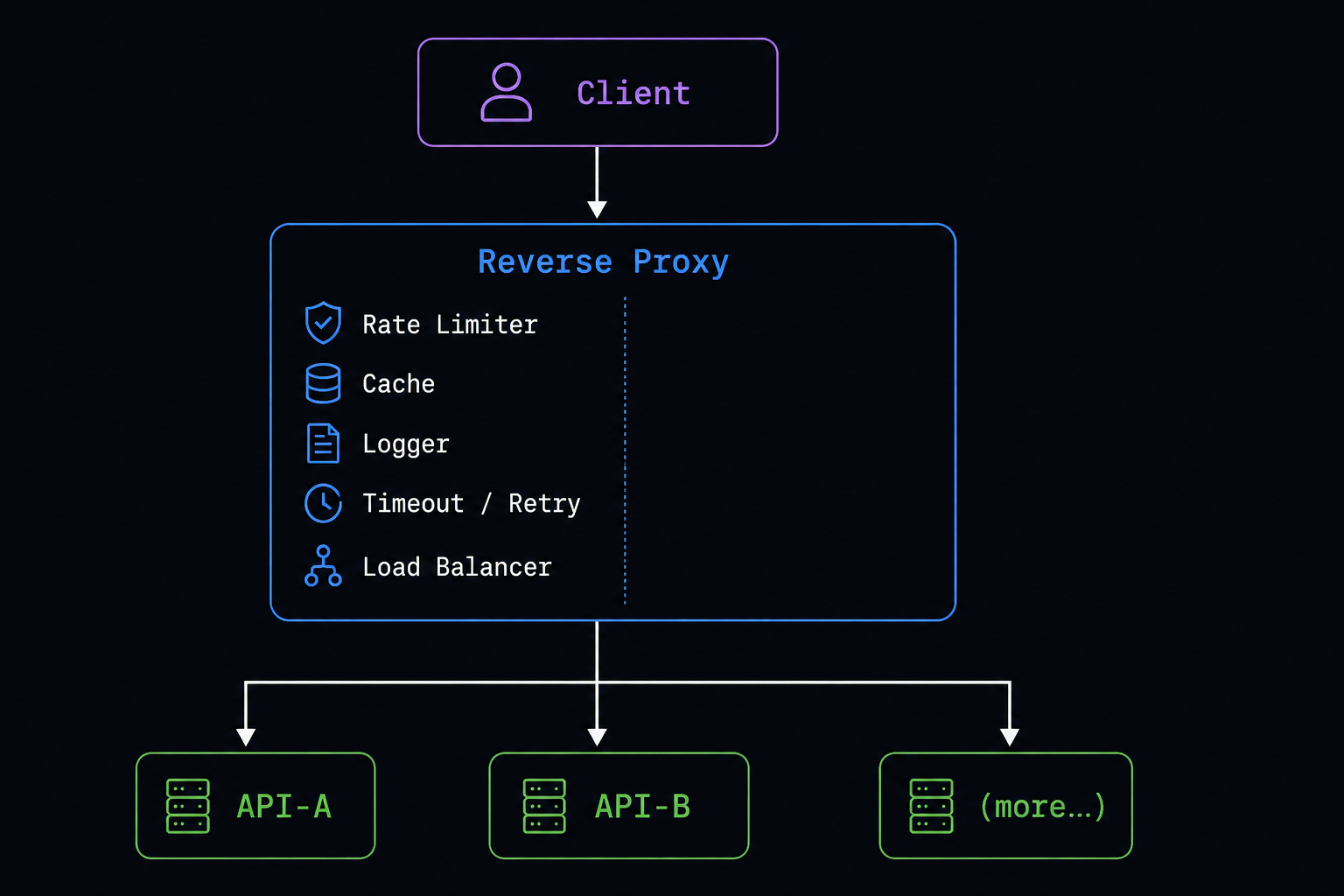1344x896 pixels.
Task: Click the Reverse Proxy title
Action: tap(603, 262)
